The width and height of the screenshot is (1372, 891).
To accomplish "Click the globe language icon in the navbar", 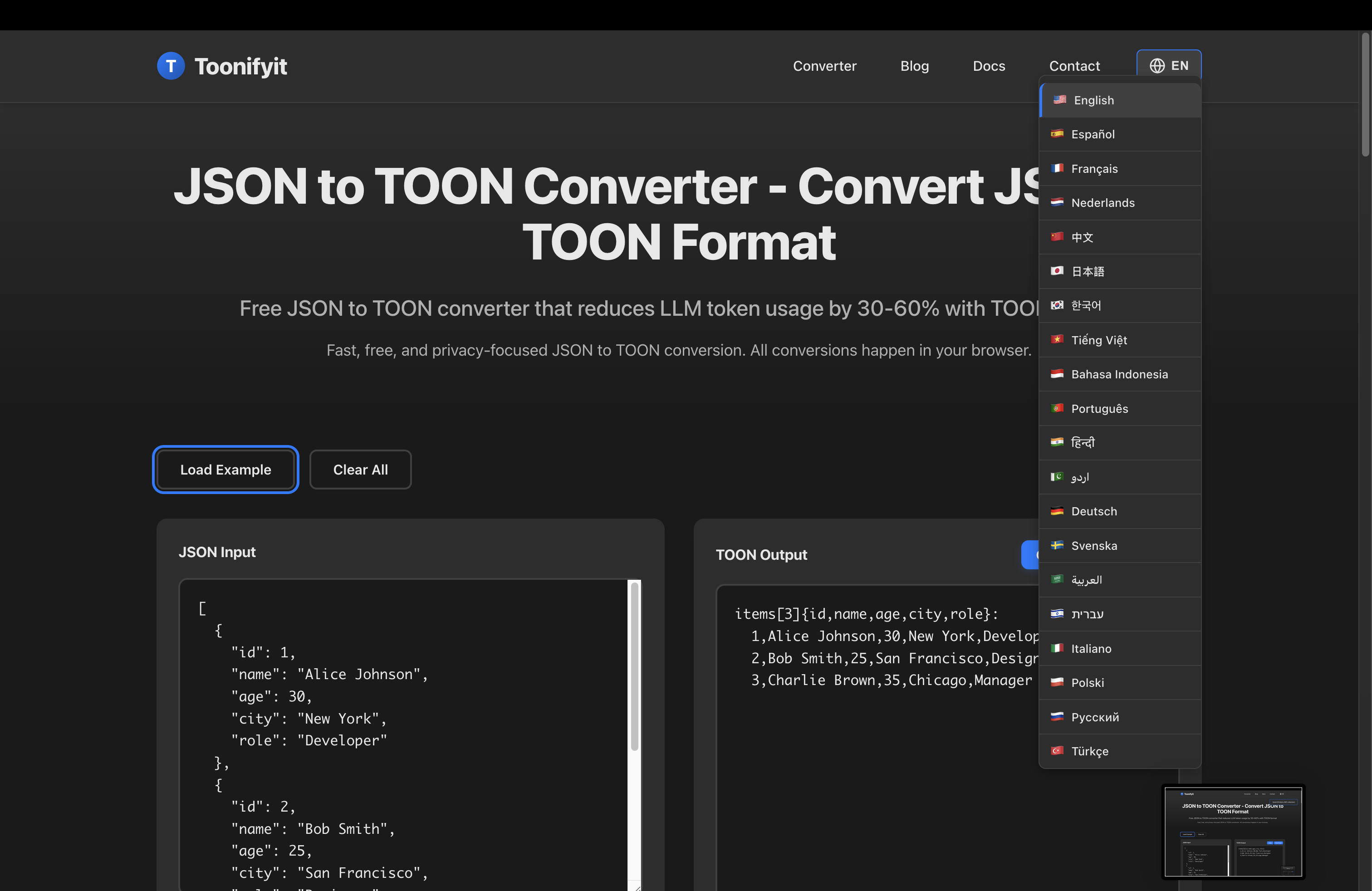I will [x=1157, y=66].
